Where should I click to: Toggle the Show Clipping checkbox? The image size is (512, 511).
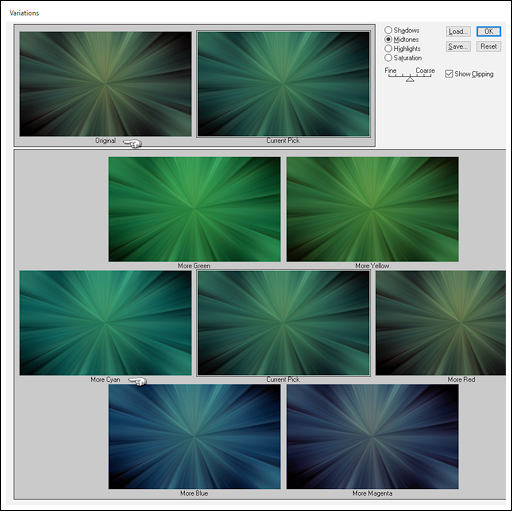[x=449, y=74]
